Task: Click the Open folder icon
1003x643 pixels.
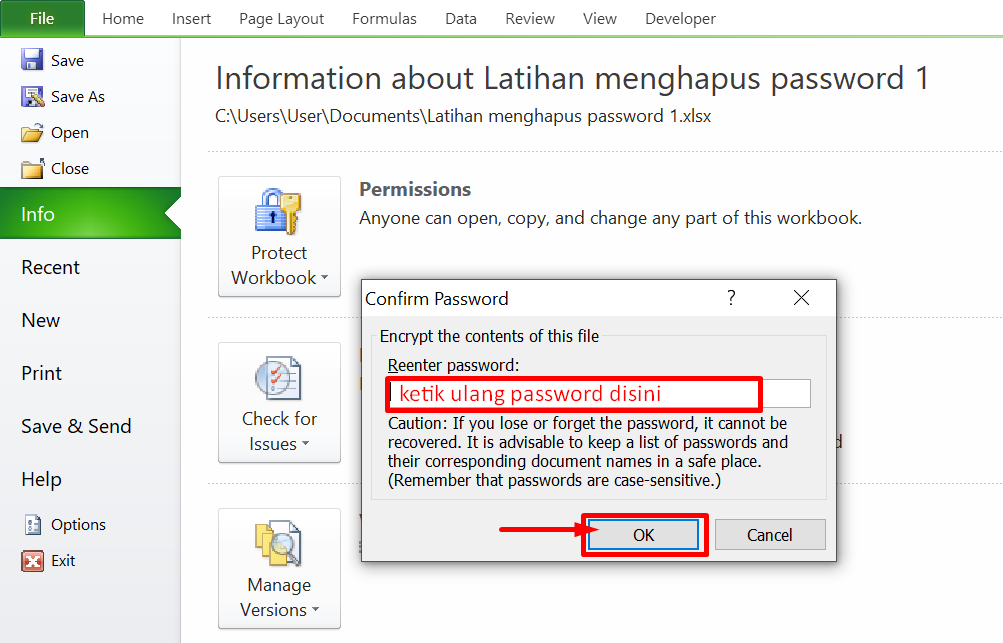Action: 32,132
